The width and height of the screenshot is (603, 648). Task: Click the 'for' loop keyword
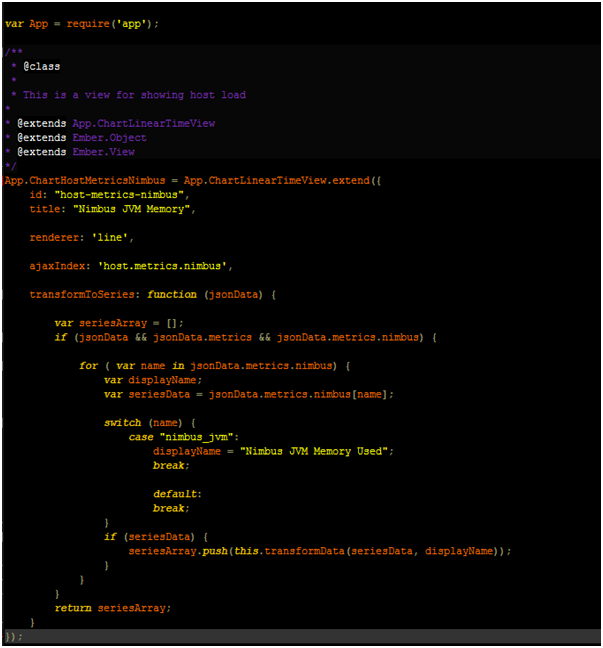pos(89,366)
